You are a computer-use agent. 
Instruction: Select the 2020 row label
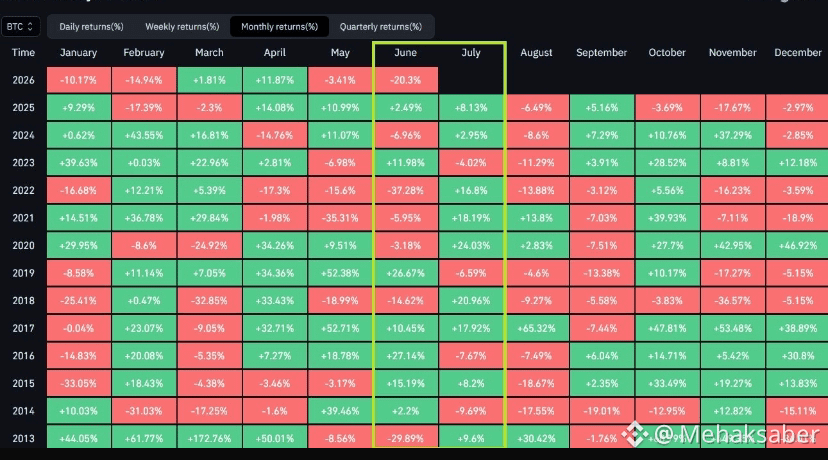pyautogui.click(x=23, y=246)
